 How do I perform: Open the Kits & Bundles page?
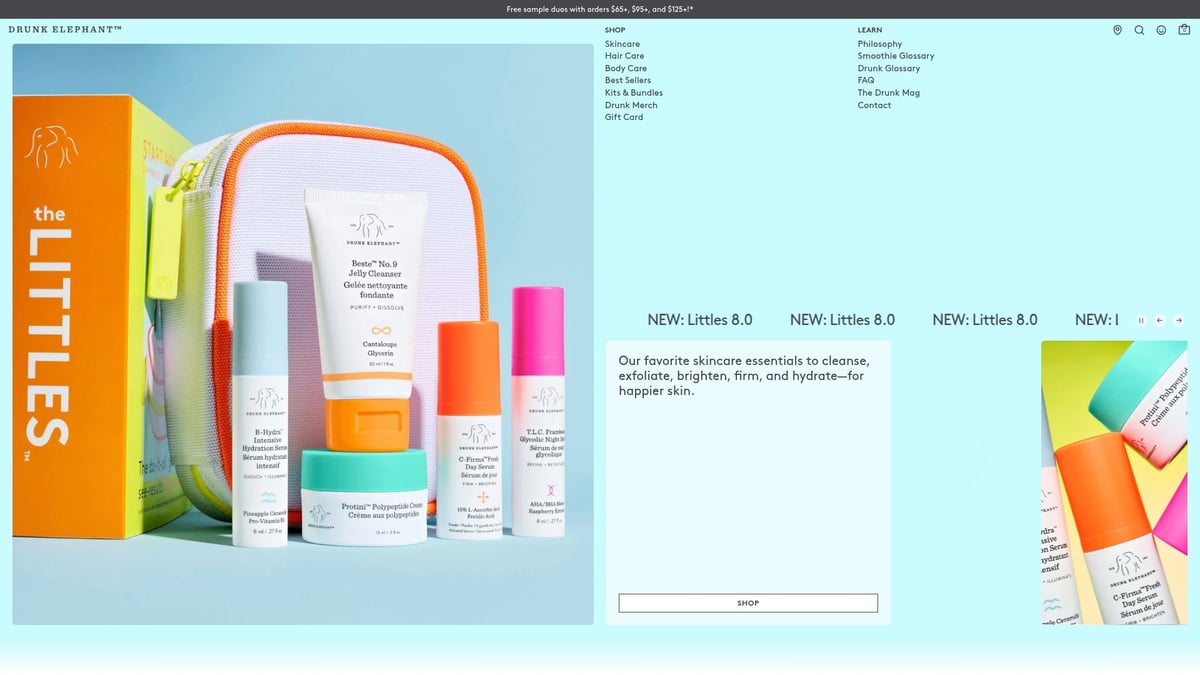634,92
